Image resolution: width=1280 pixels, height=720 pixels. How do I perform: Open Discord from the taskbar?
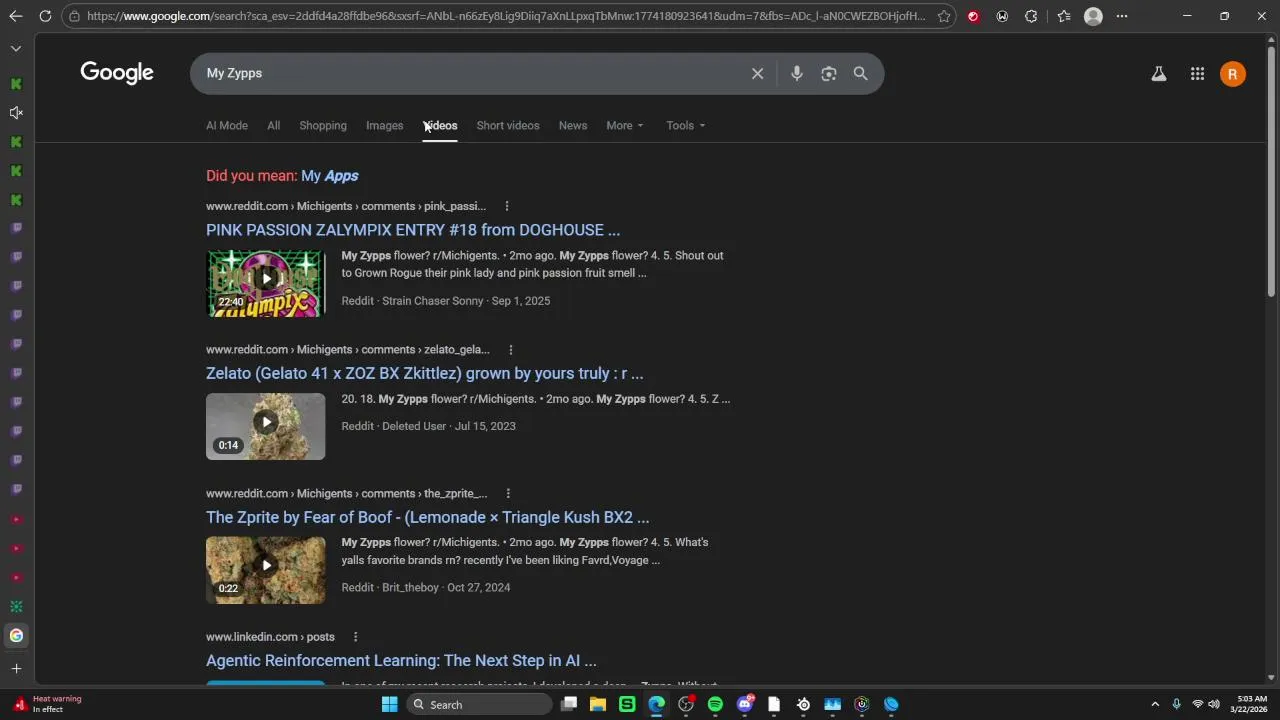pos(745,704)
